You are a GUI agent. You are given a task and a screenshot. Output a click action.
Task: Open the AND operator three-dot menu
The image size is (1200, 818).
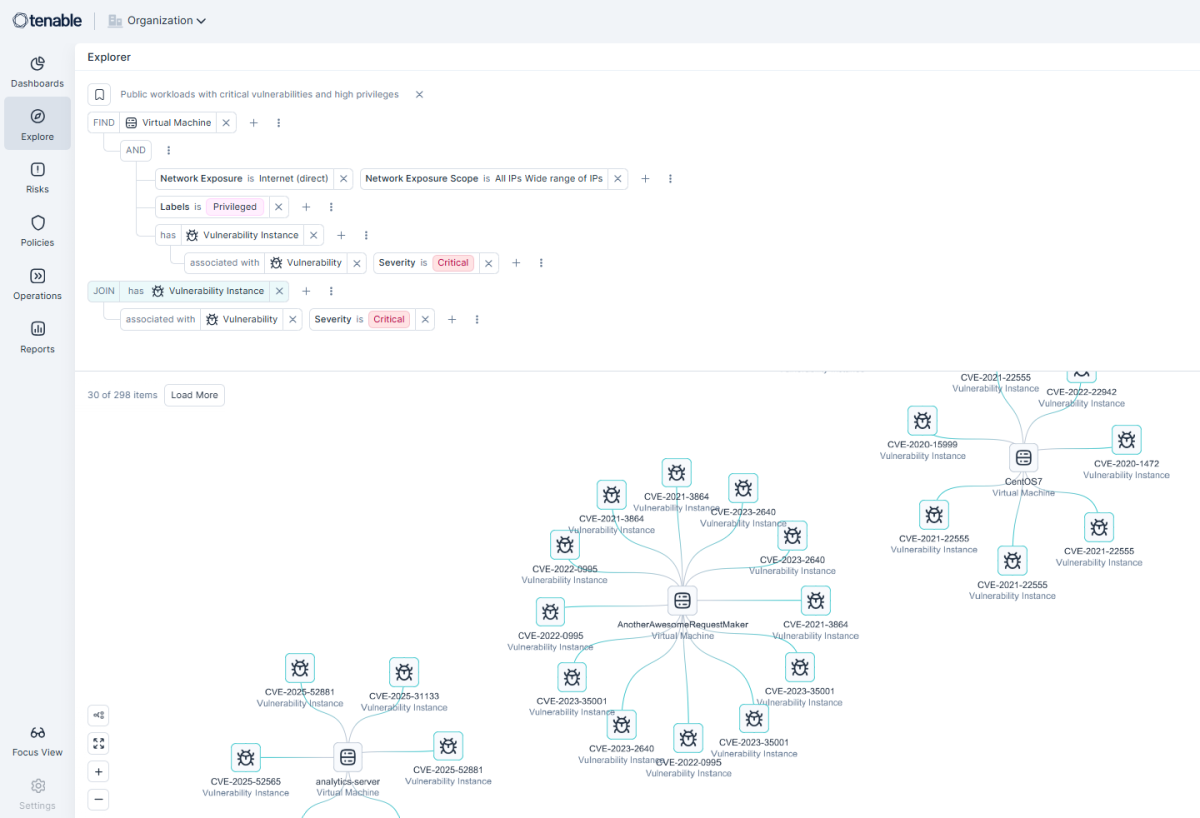point(167,150)
